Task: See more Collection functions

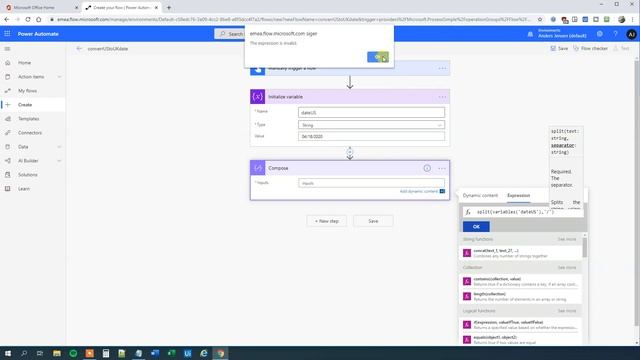Action: [x=567, y=267]
